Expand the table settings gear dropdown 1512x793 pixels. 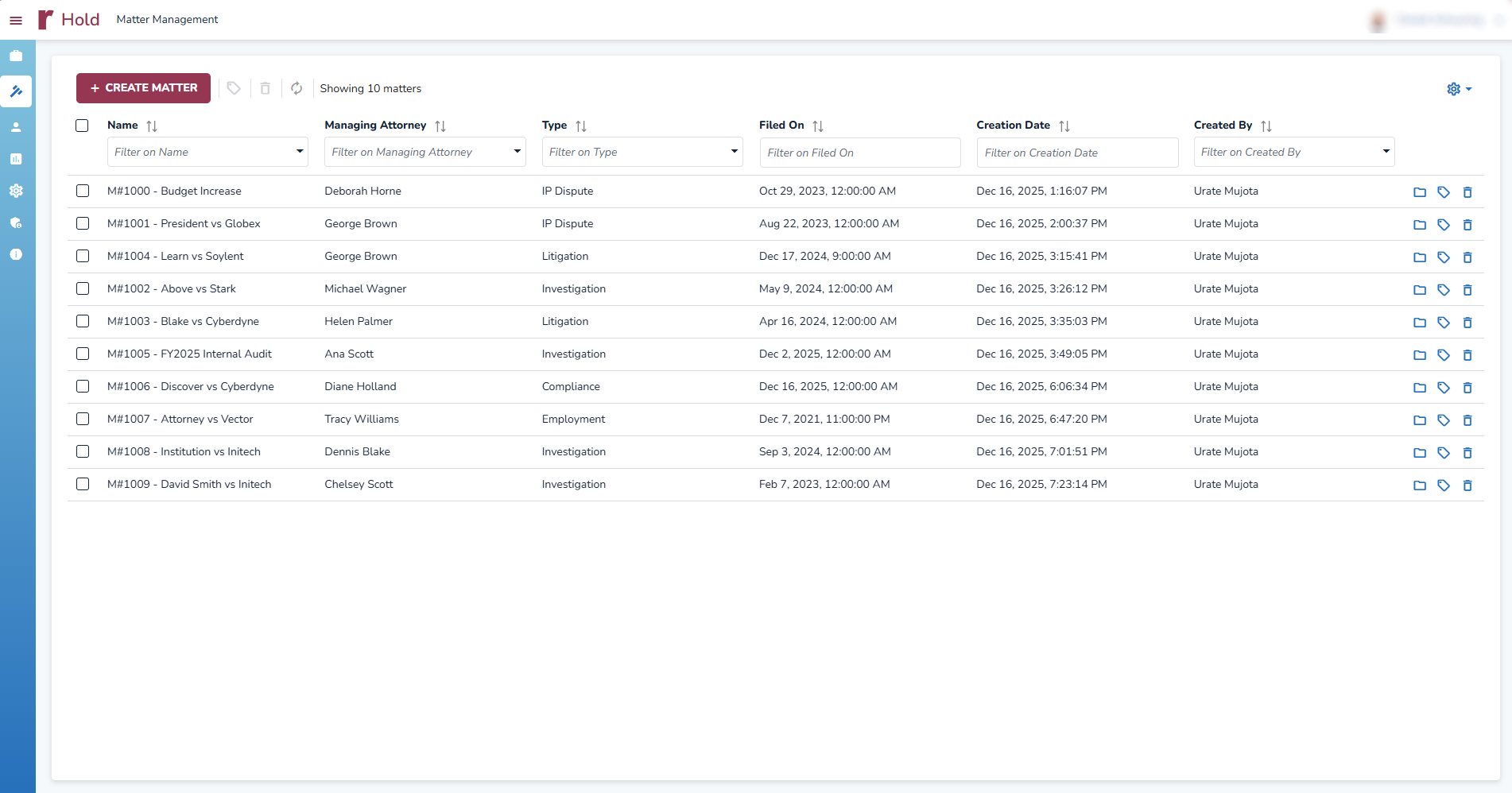1459,89
